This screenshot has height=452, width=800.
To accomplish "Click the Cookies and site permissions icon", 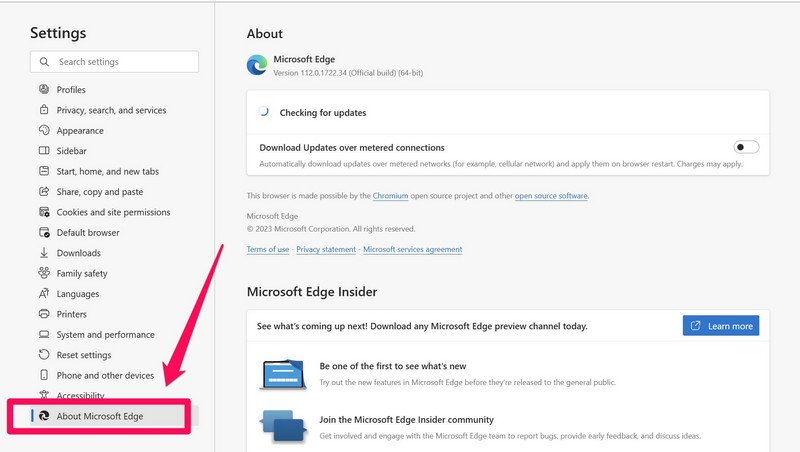I will click(44, 212).
